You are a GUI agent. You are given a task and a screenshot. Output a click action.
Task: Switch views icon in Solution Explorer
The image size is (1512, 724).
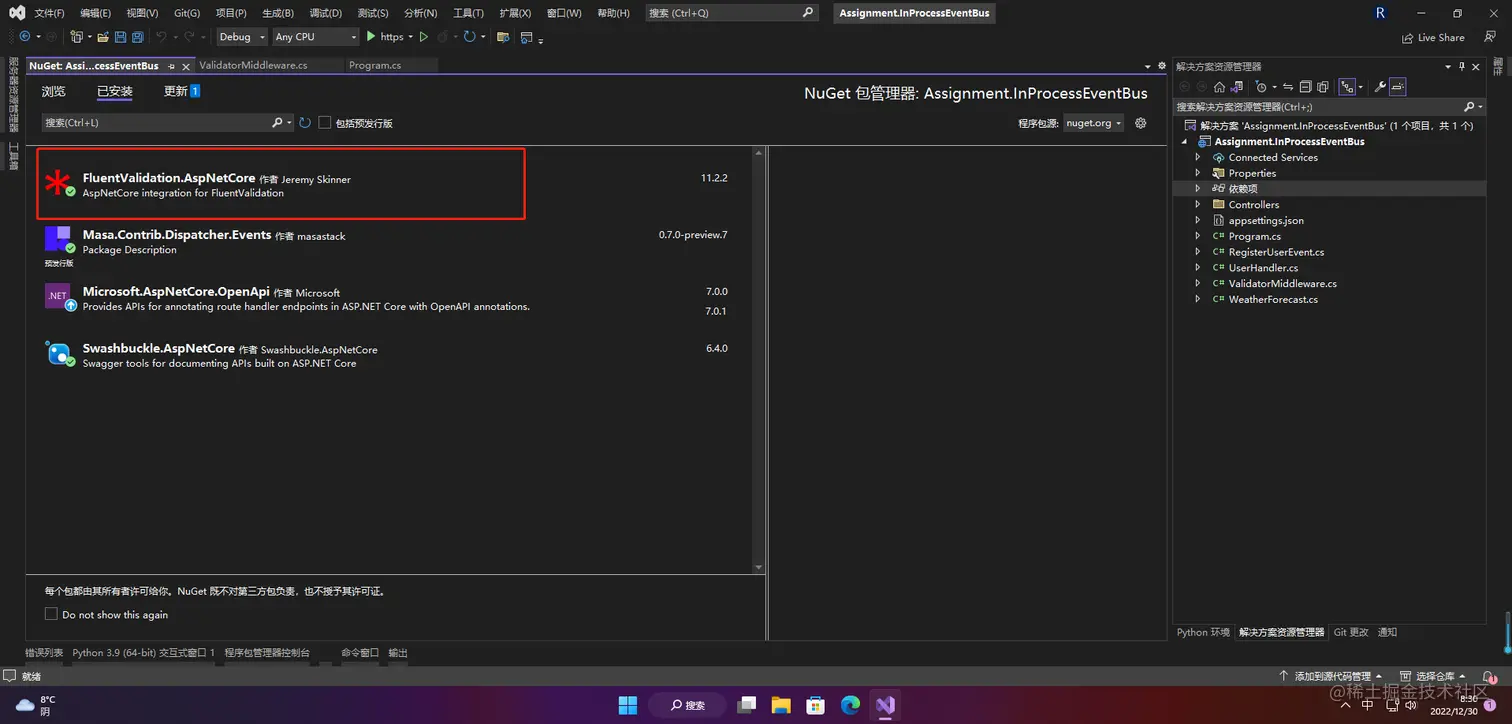(1237, 87)
